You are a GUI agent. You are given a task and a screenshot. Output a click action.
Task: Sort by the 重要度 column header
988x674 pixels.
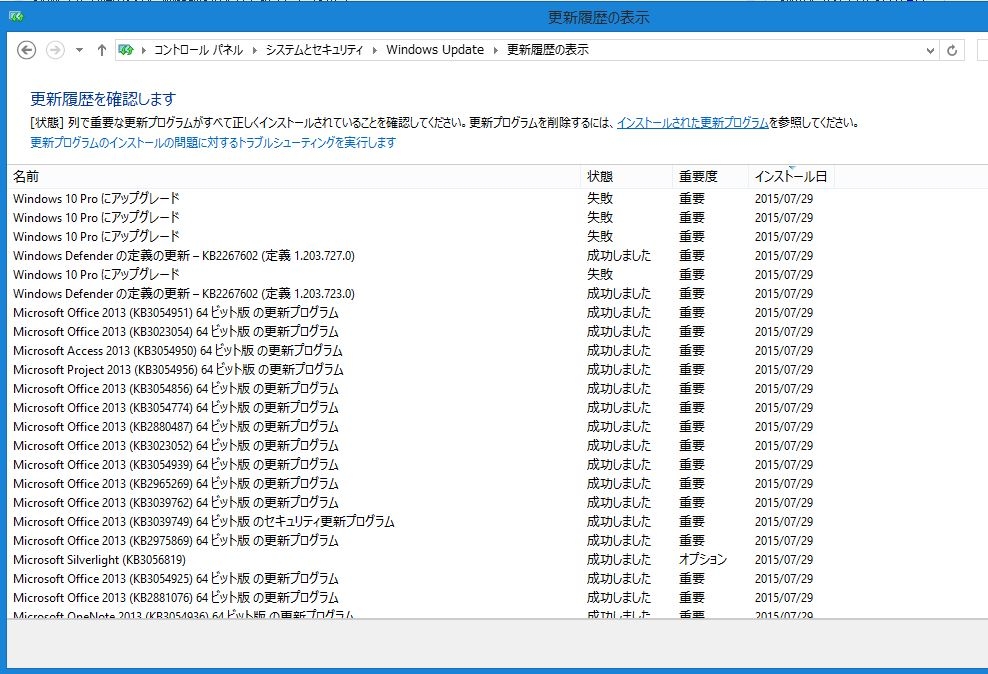pos(710,176)
